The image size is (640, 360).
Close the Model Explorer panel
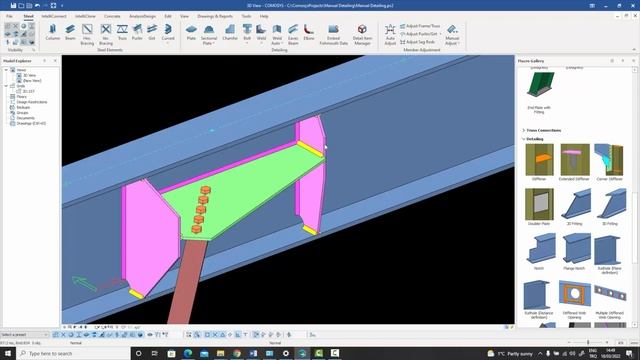click(56, 61)
